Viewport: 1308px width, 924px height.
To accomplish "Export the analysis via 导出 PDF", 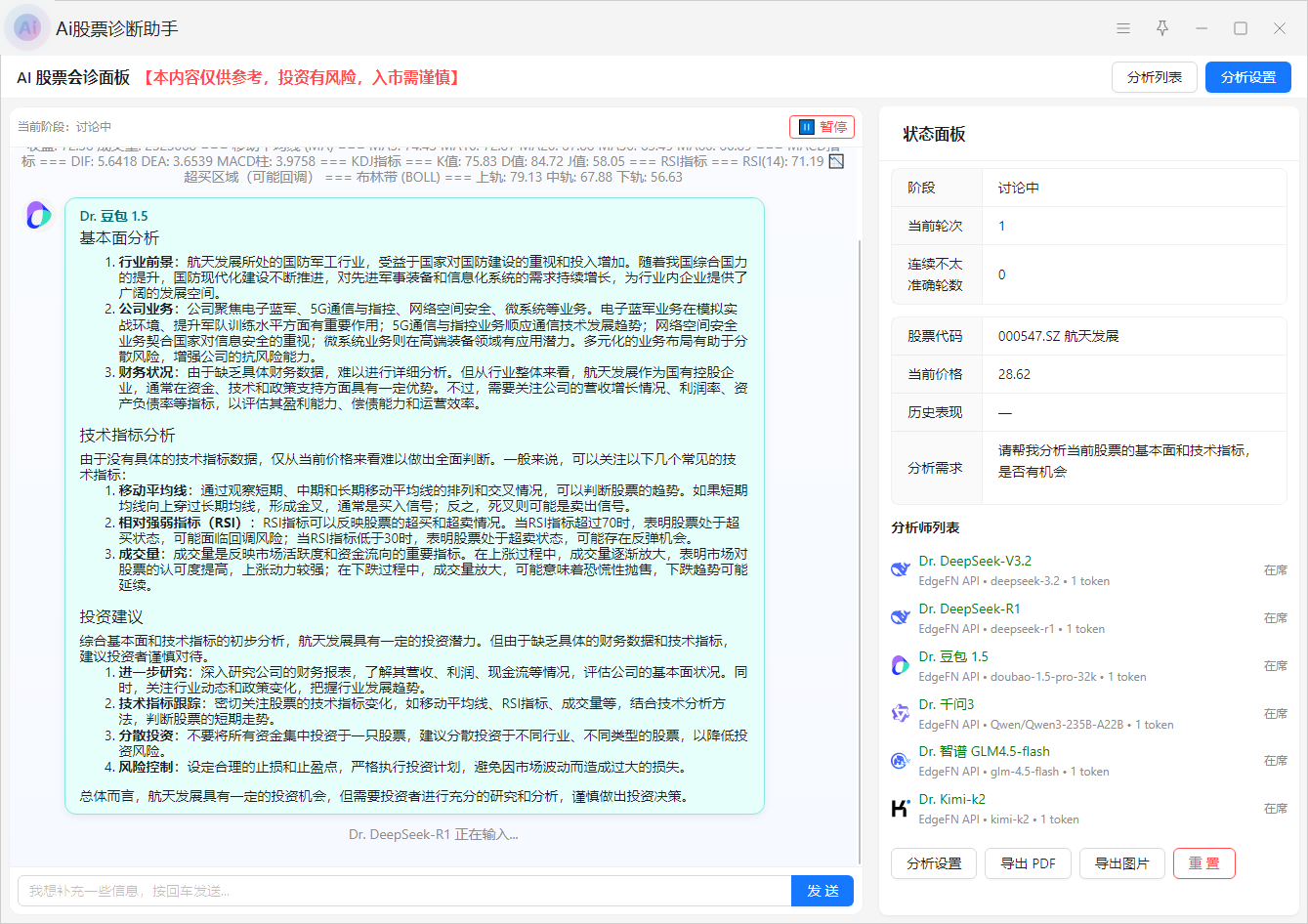I will click(1028, 863).
